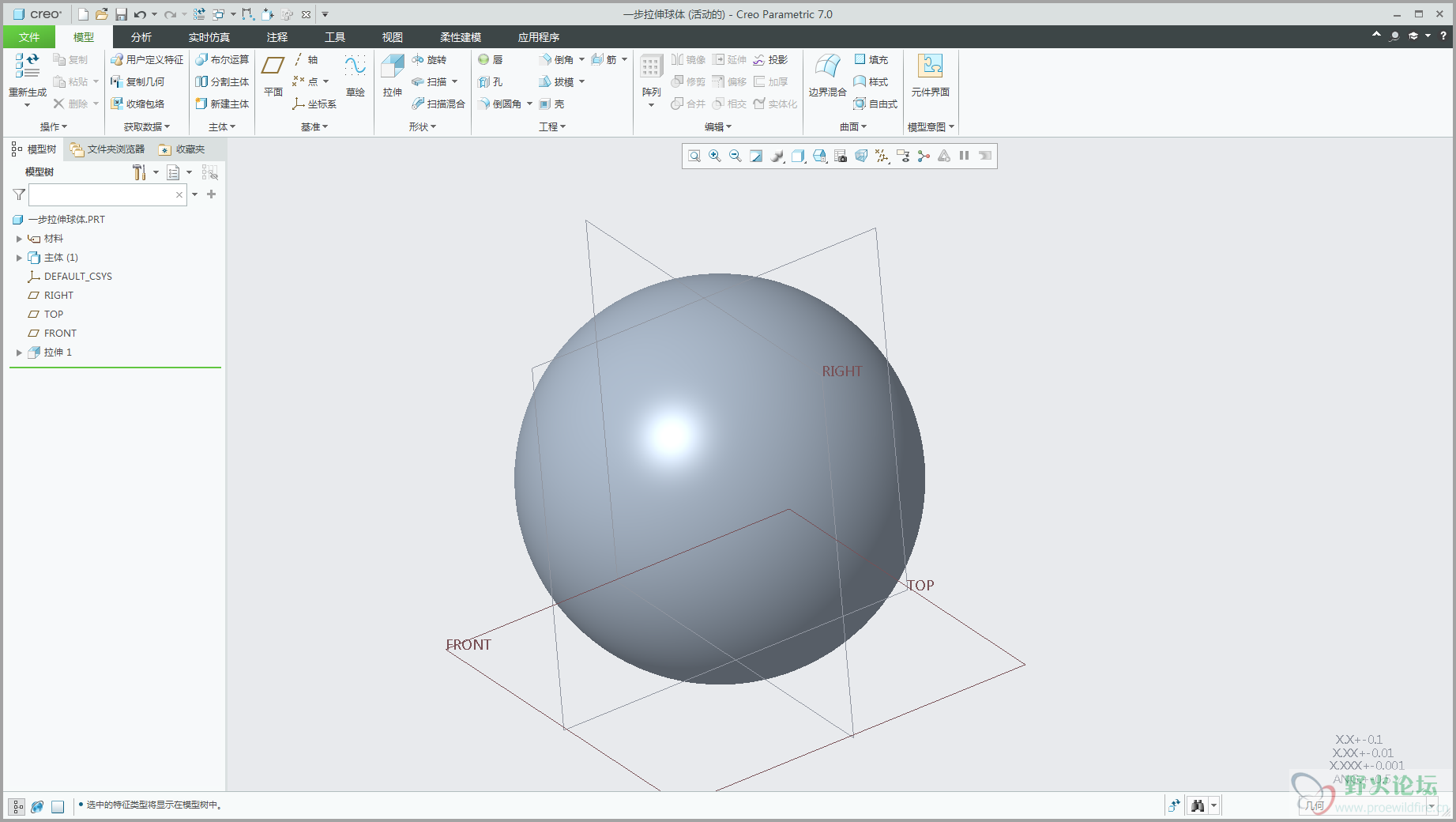Toggle annotation display icon

click(x=903, y=156)
